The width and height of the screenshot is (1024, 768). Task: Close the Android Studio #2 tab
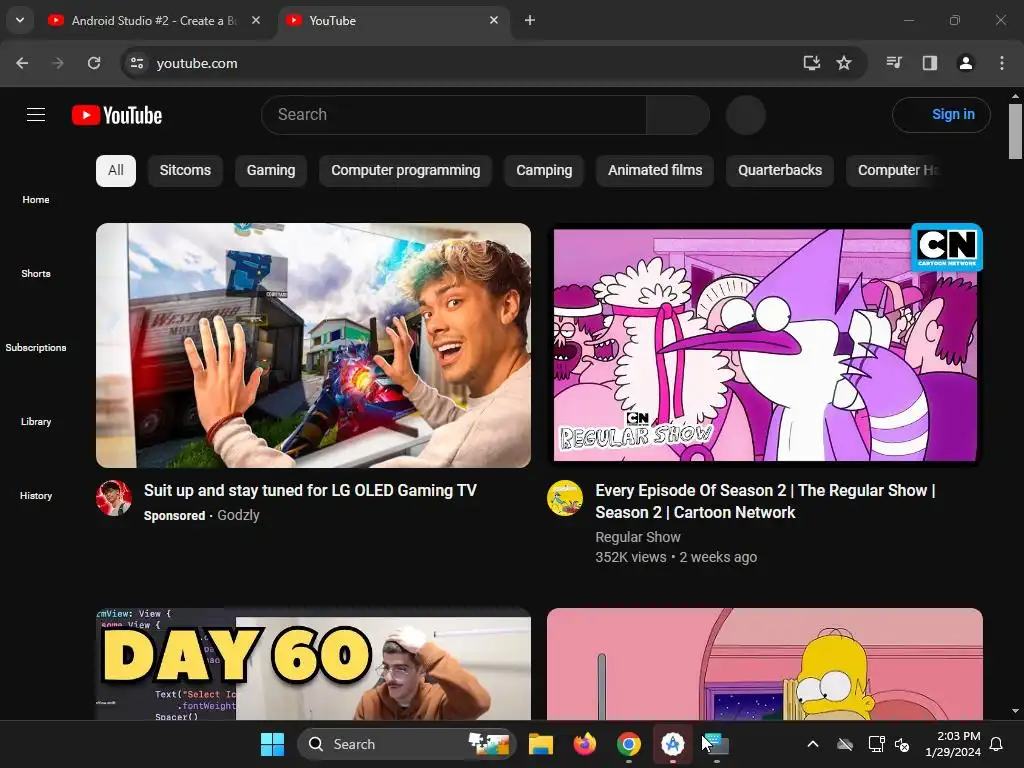(x=256, y=20)
